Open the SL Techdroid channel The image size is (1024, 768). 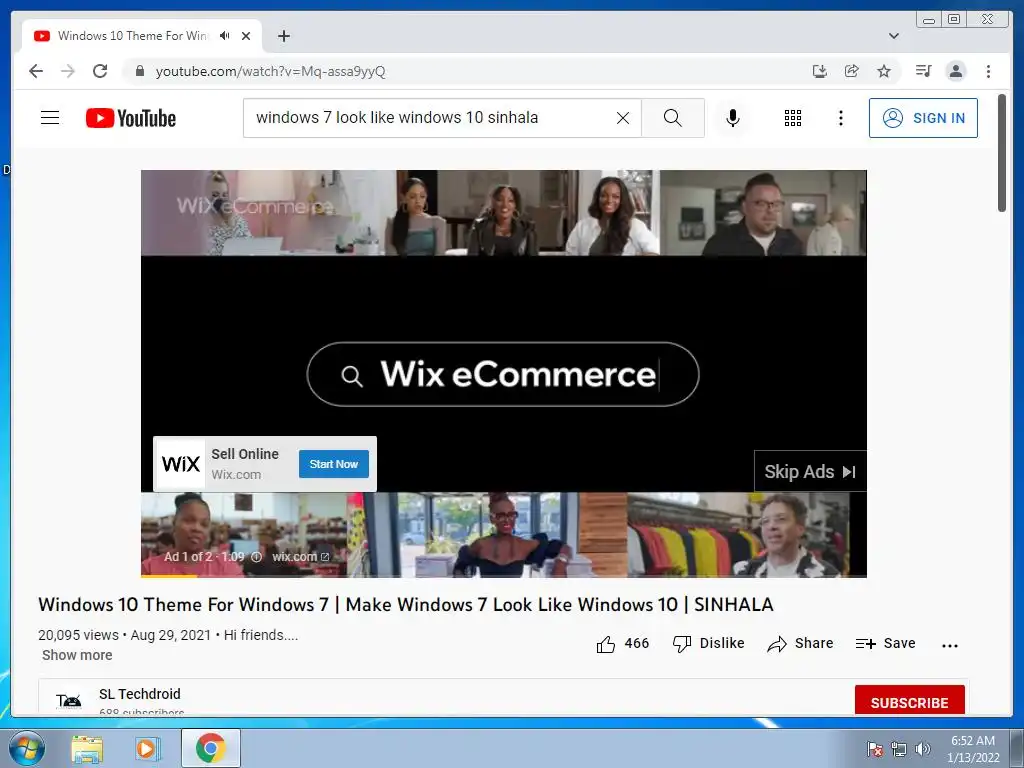[x=140, y=694]
